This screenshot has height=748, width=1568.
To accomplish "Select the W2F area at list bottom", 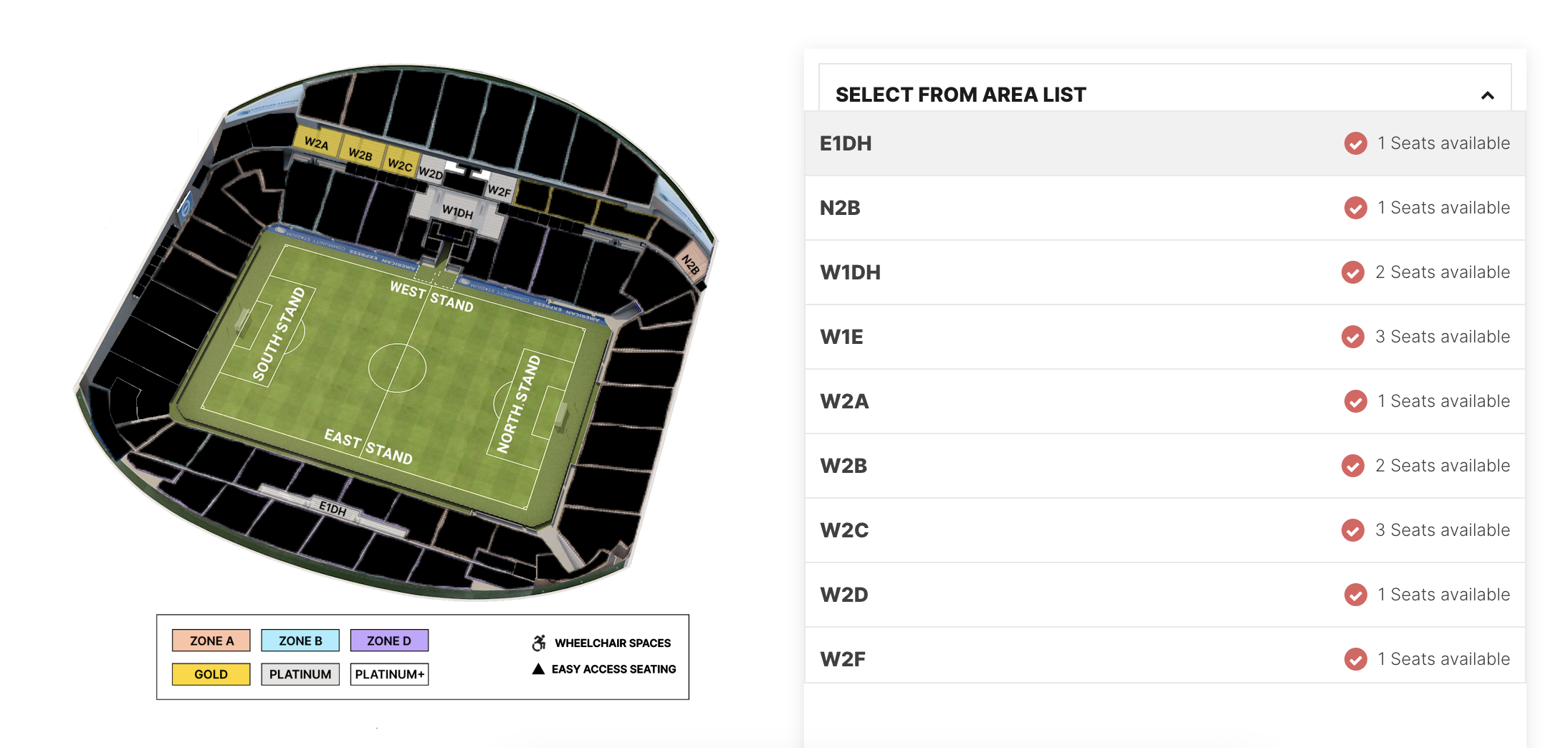I will [1165, 656].
